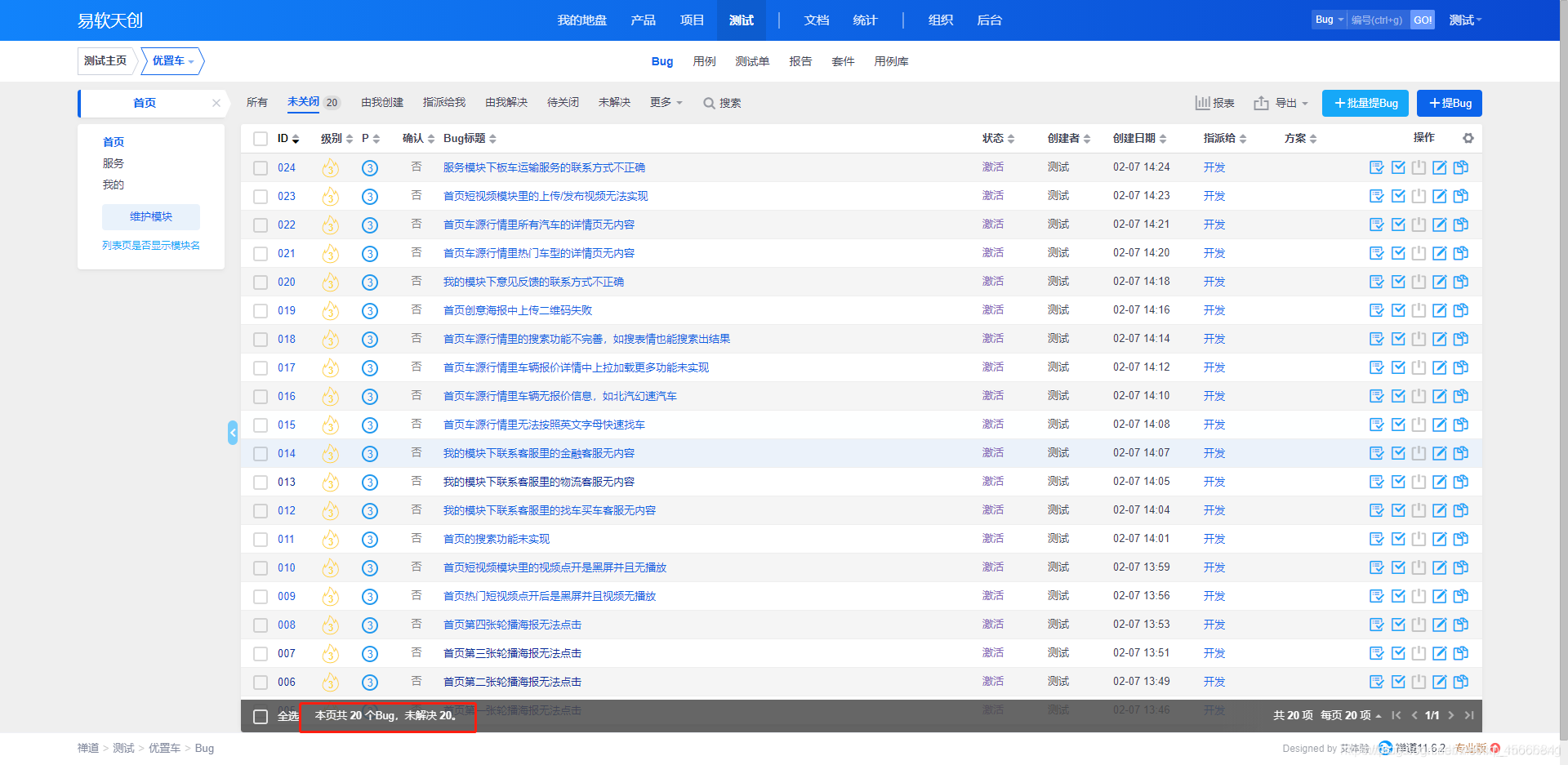The width and height of the screenshot is (1568, 765).
Task: Close the 首页 module filter tab
Action: tap(216, 103)
